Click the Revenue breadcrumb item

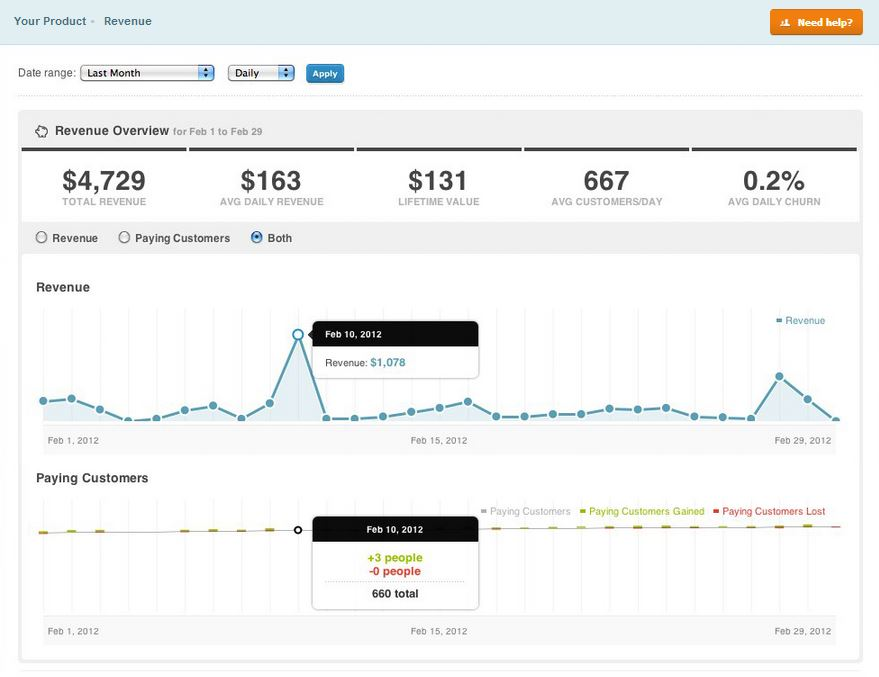pyautogui.click(x=128, y=21)
